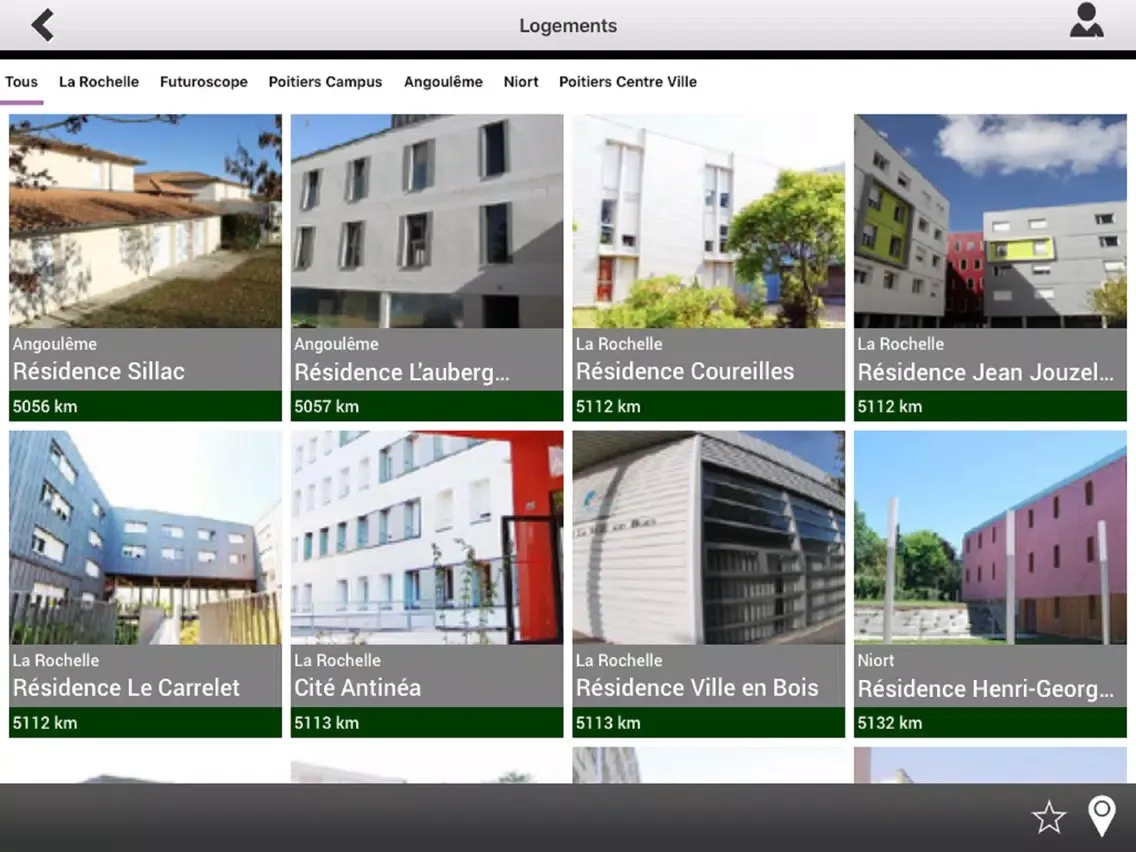Choose the Résidence Coureilles title
Screen dimensions: 1136x852
[685, 371]
